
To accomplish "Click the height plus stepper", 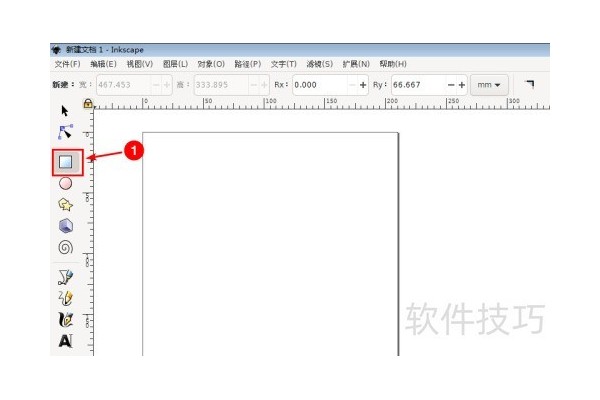I will (x=264, y=85).
